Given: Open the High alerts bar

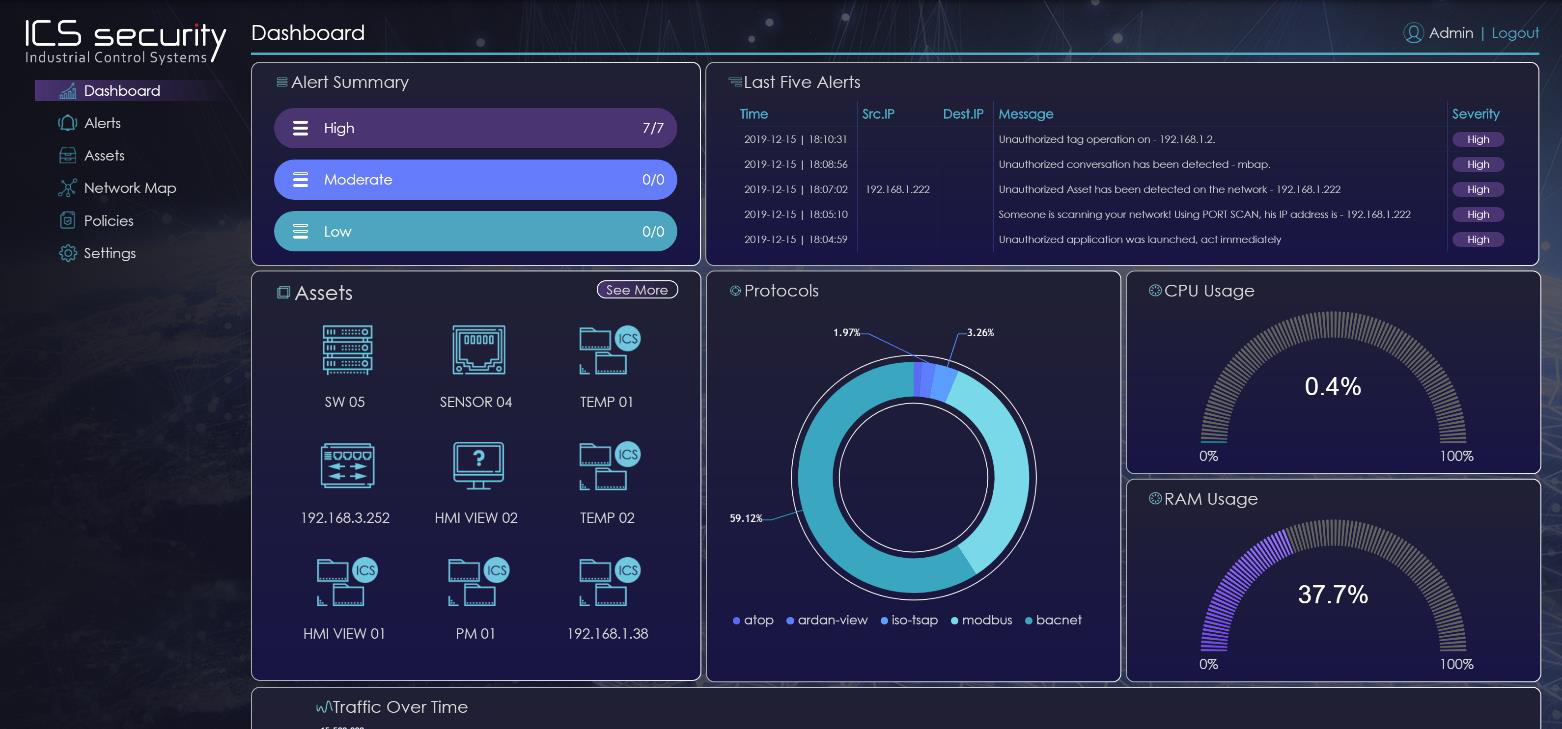Looking at the screenshot, I should pyautogui.click(x=475, y=128).
